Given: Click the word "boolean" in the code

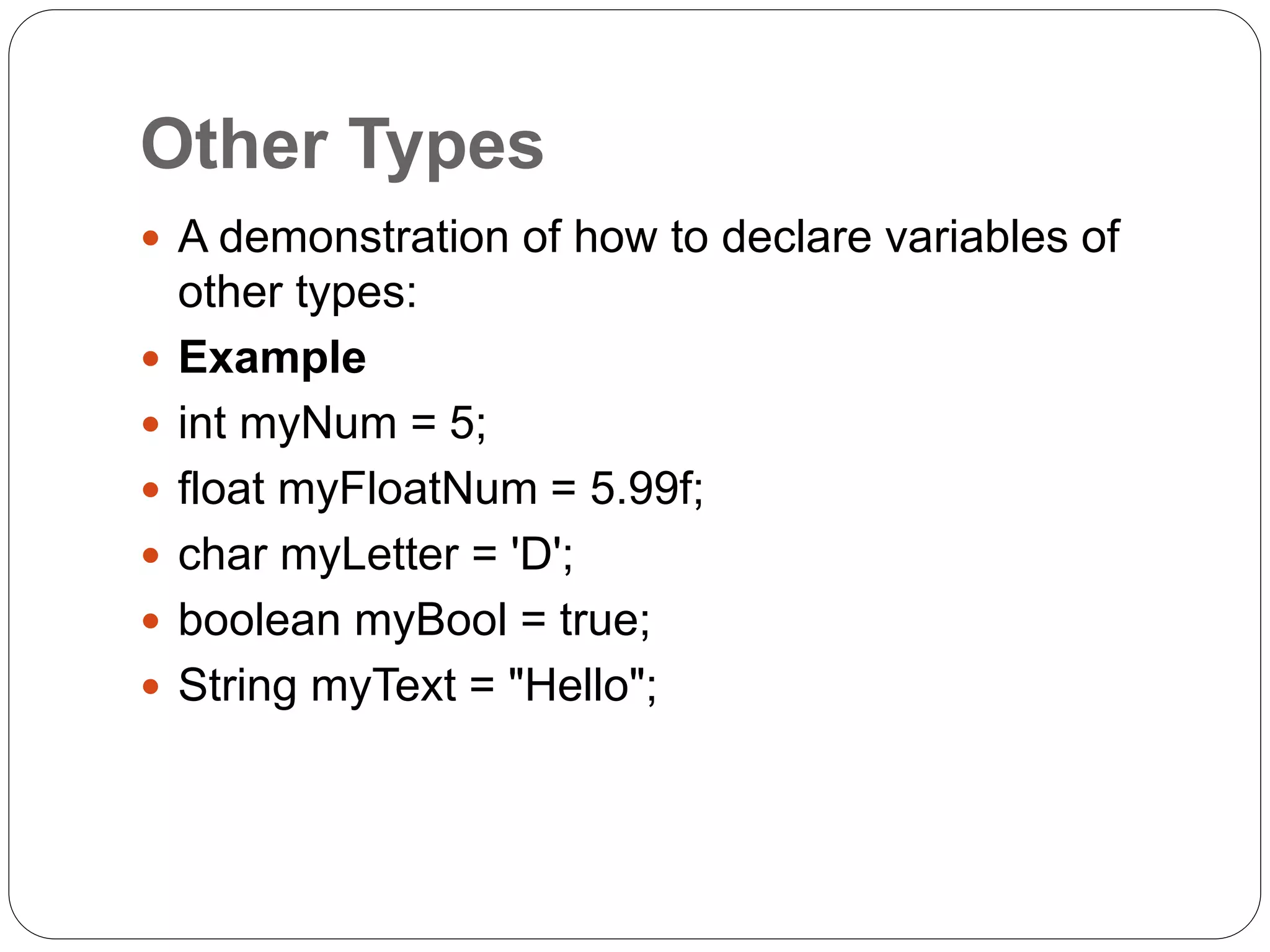Looking at the screenshot, I should point(259,620).
